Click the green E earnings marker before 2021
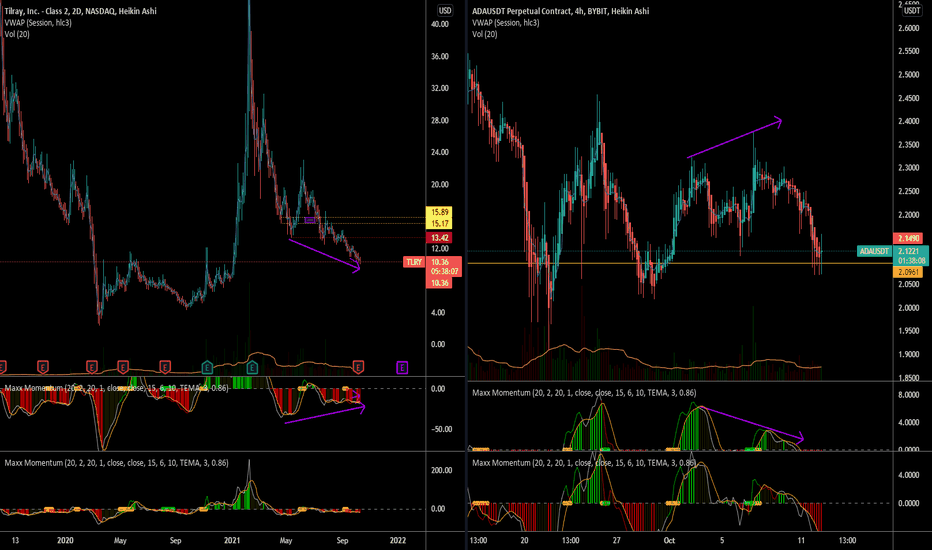This screenshot has width=932, height=550. pos(207,367)
